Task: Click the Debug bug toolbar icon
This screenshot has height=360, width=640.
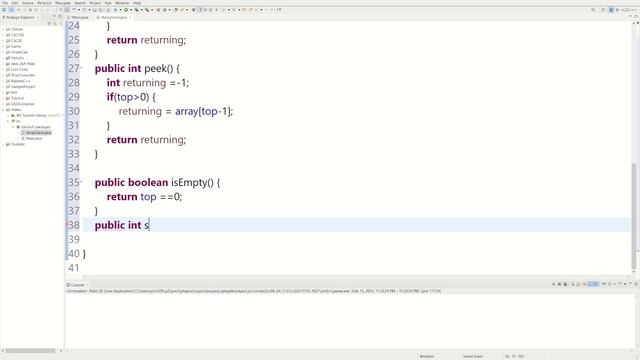Action: tap(116, 10)
